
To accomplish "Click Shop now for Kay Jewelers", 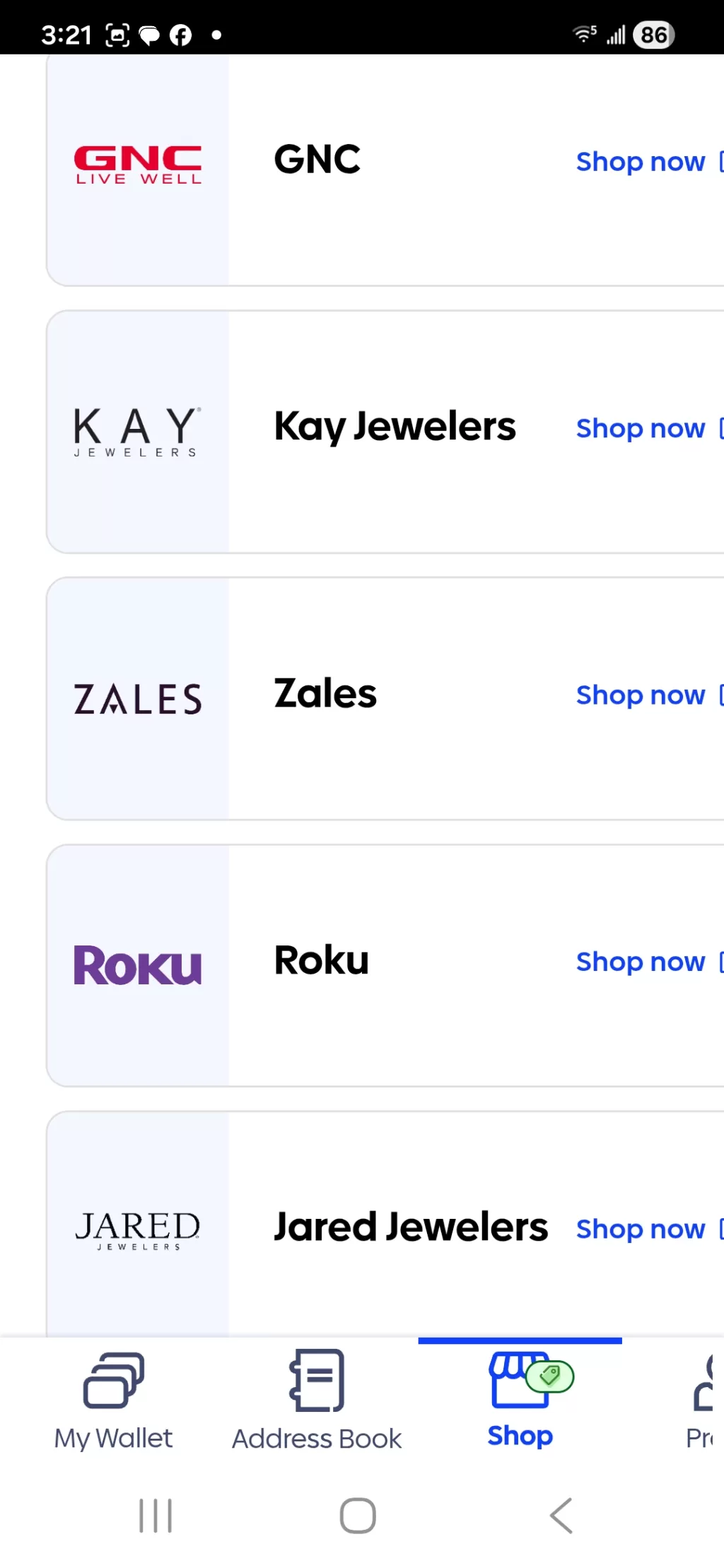I will tap(641, 428).
